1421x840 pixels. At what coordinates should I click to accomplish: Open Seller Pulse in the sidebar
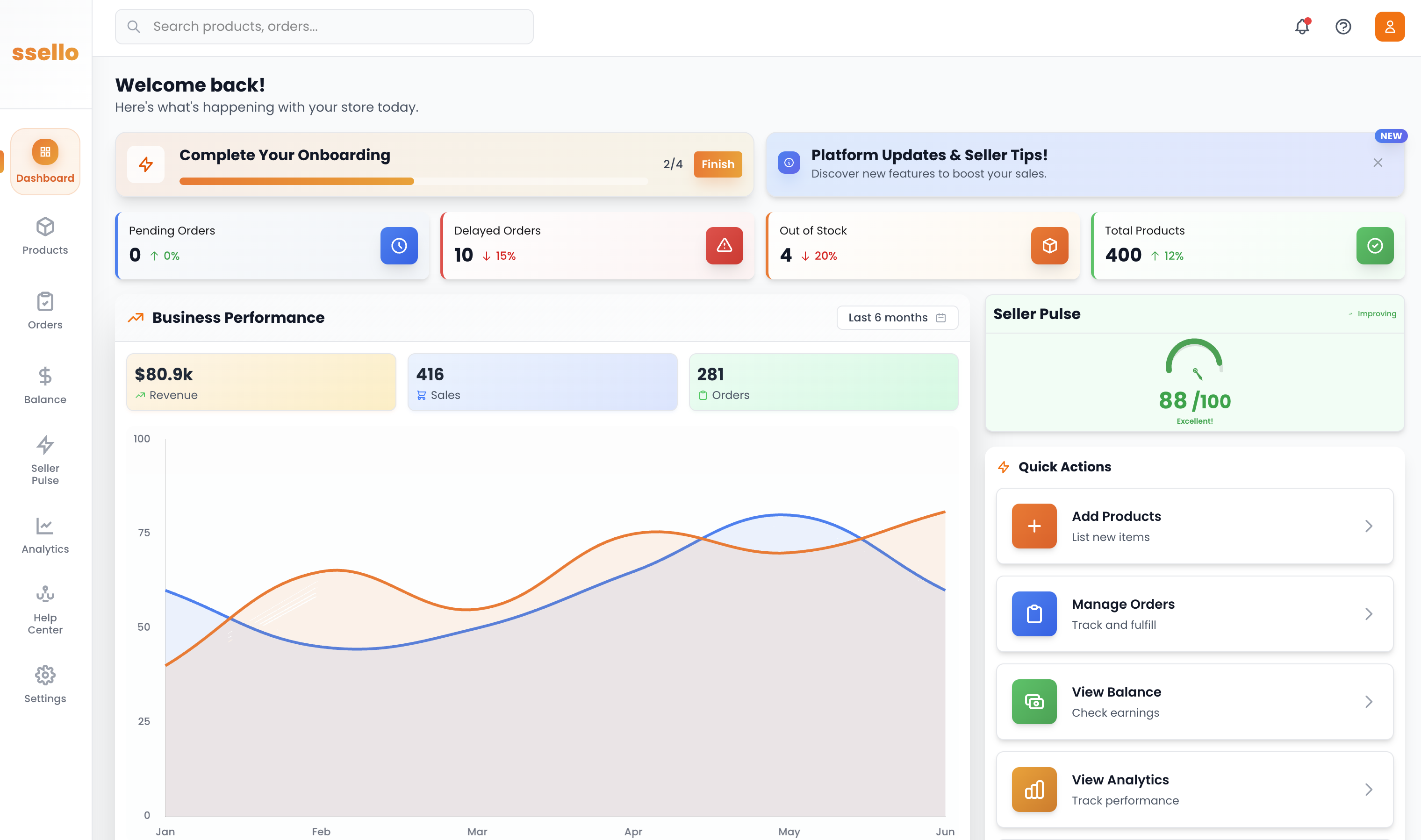45,460
